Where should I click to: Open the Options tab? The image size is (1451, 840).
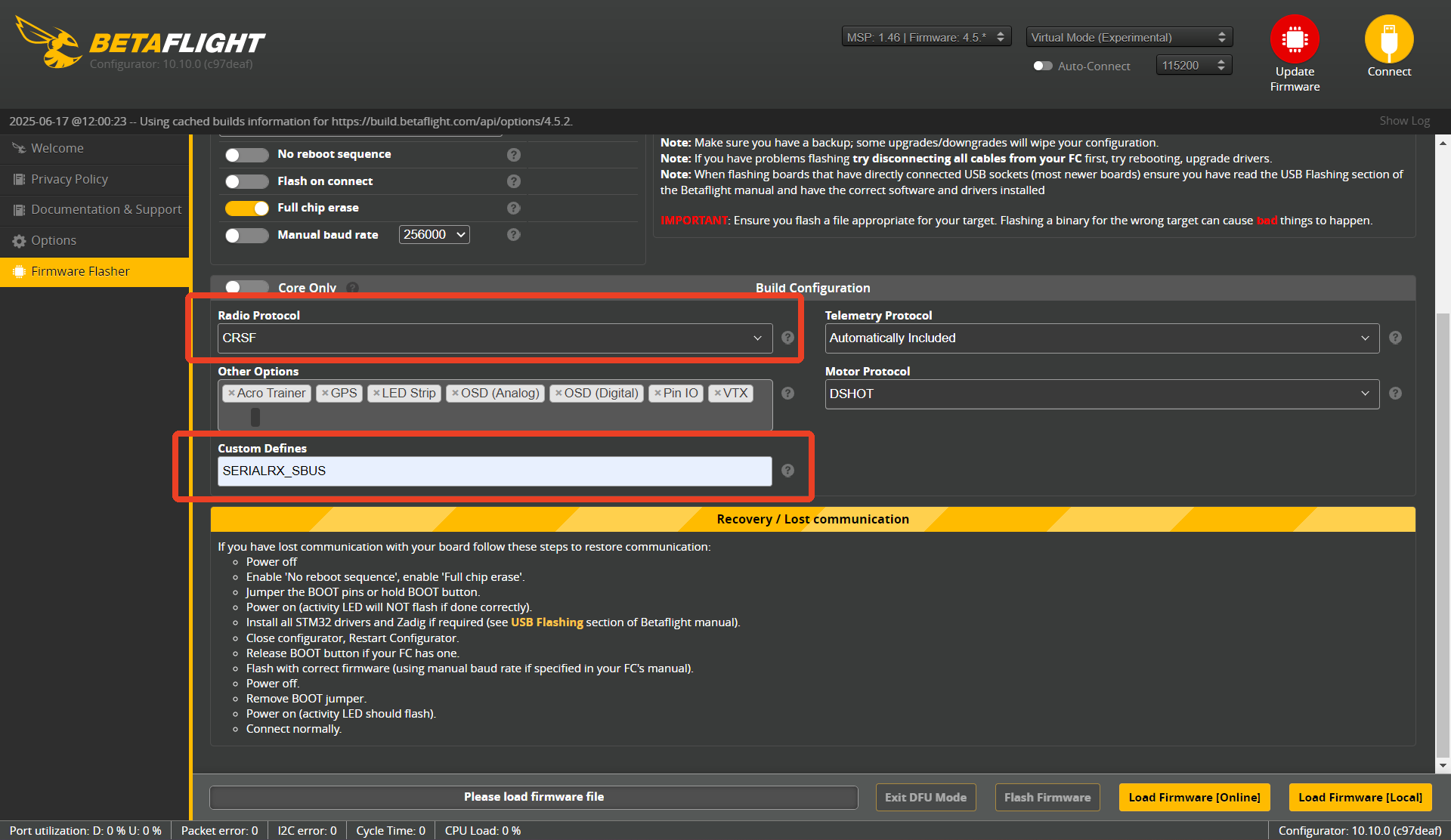click(94, 241)
